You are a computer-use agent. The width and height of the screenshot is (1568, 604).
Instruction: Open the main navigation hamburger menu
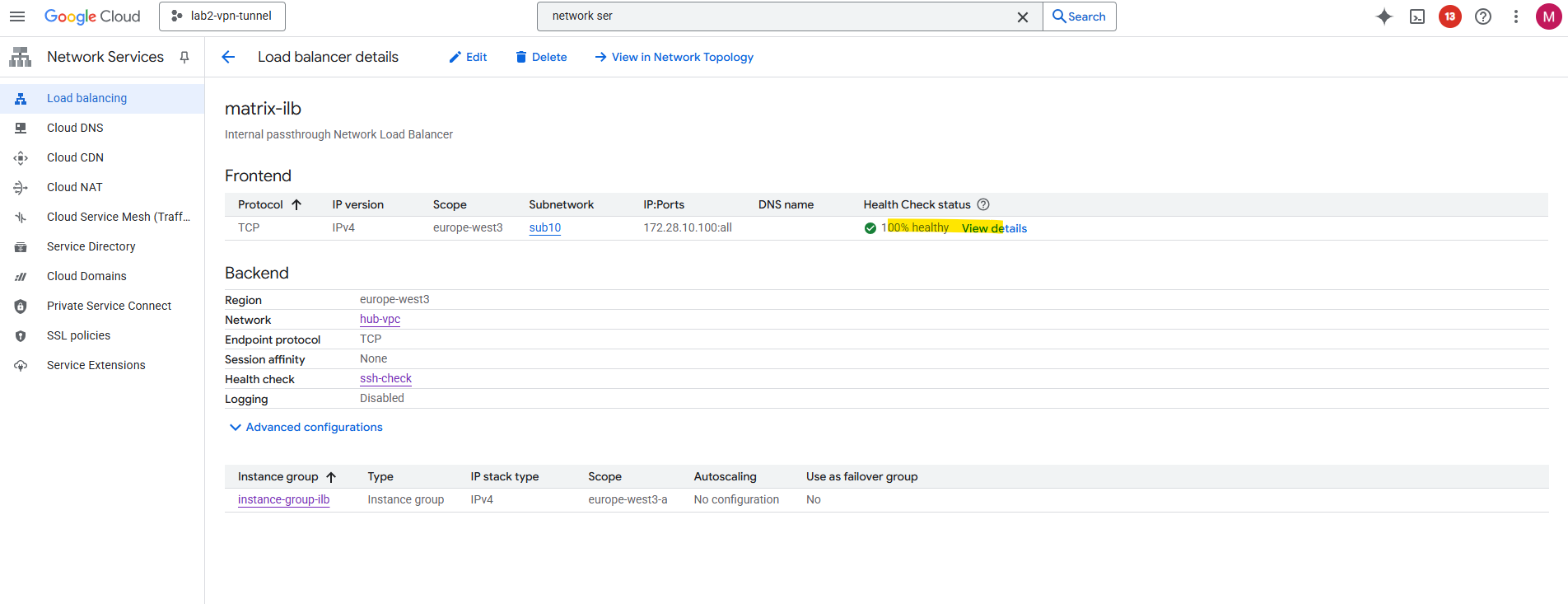[17, 16]
